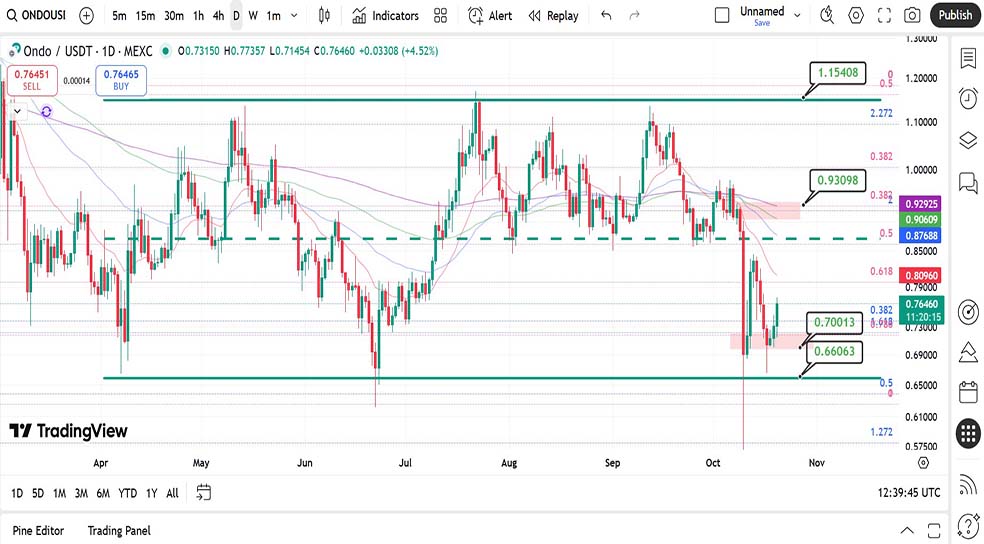Image resolution: width=984 pixels, height=544 pixels.
Task: Enter fullscreen mode
Action: point(884,15)
